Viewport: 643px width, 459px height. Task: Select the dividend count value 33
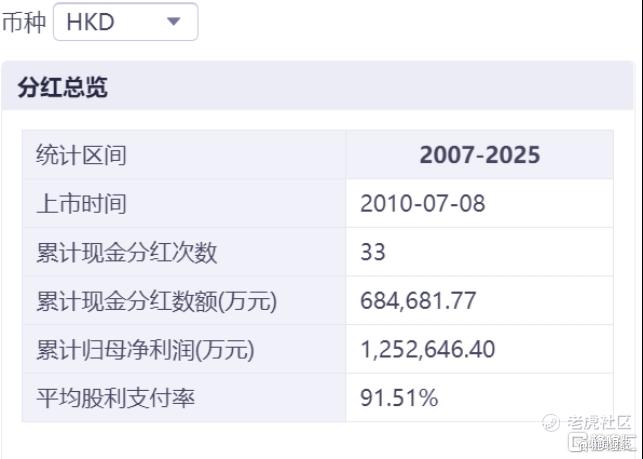373,252
